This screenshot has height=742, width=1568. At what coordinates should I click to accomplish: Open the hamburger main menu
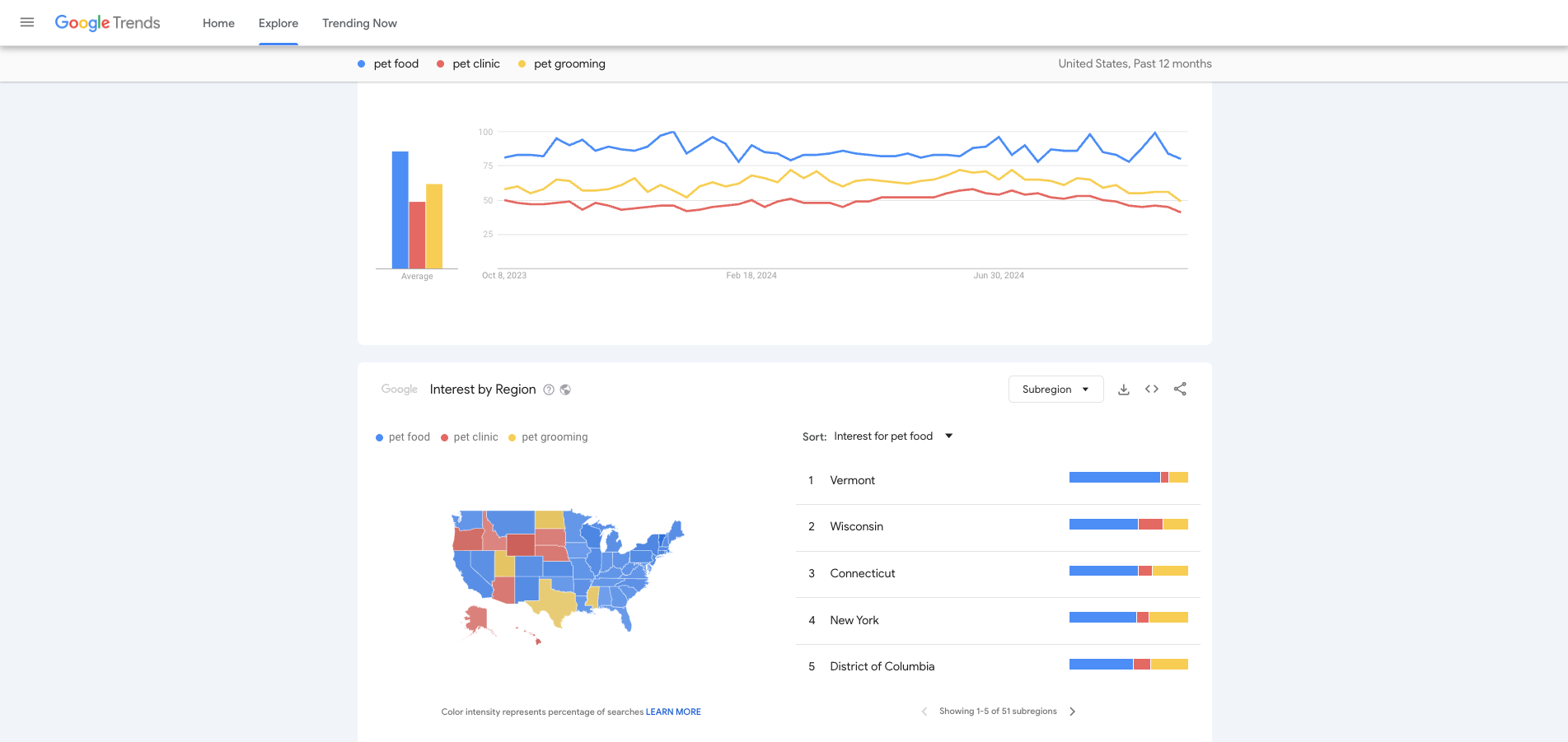pyautogui.click(x=27, y=22)
